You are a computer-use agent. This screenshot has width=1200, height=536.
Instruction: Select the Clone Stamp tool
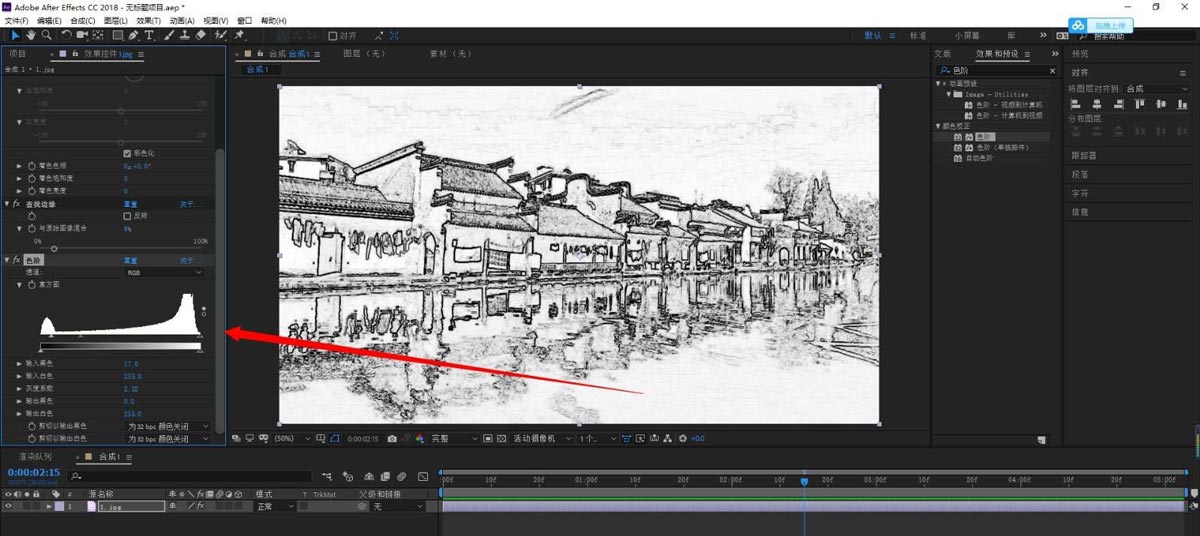[185, 35]
